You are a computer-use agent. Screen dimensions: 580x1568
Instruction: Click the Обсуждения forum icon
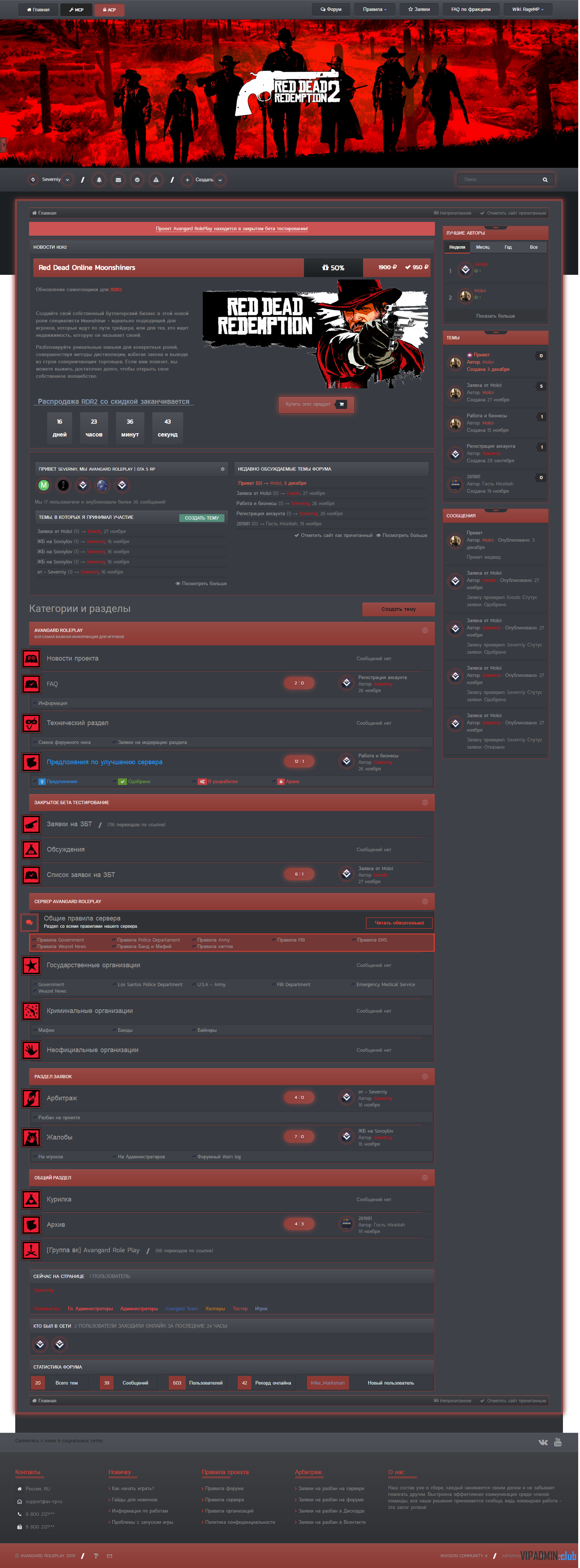click(31, 851)
